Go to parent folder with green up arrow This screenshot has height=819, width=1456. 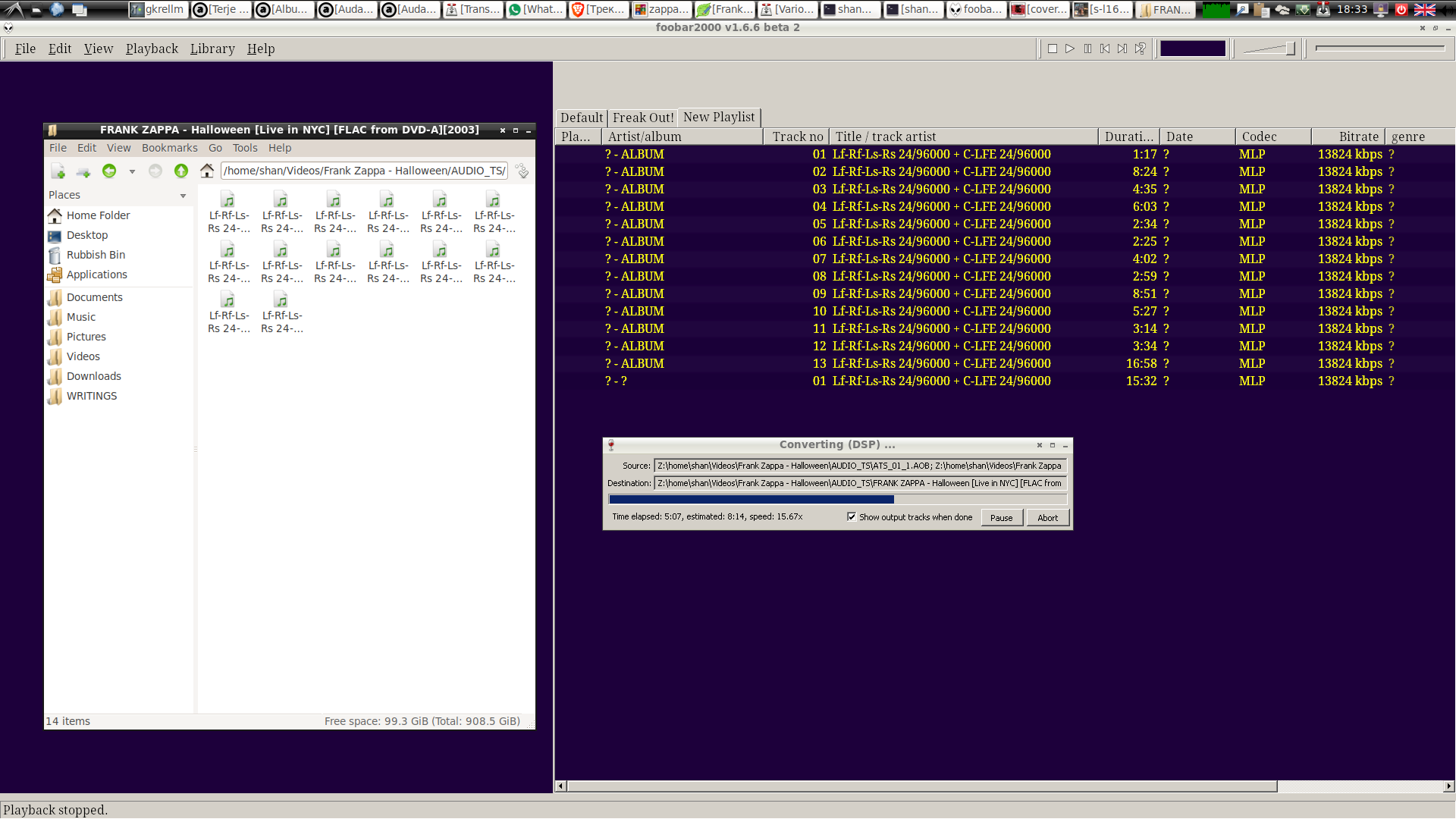click(181, 171)
